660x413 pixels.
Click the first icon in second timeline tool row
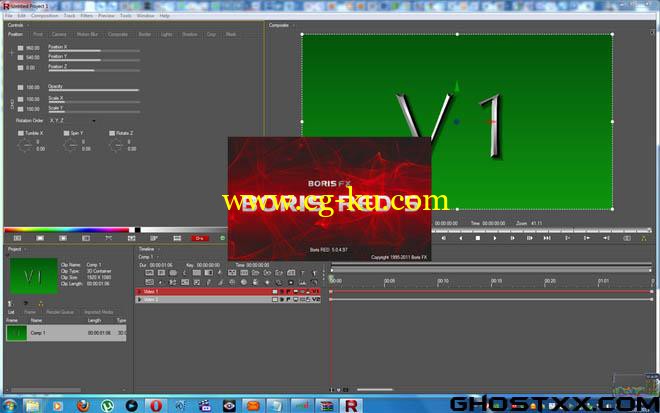149,282
